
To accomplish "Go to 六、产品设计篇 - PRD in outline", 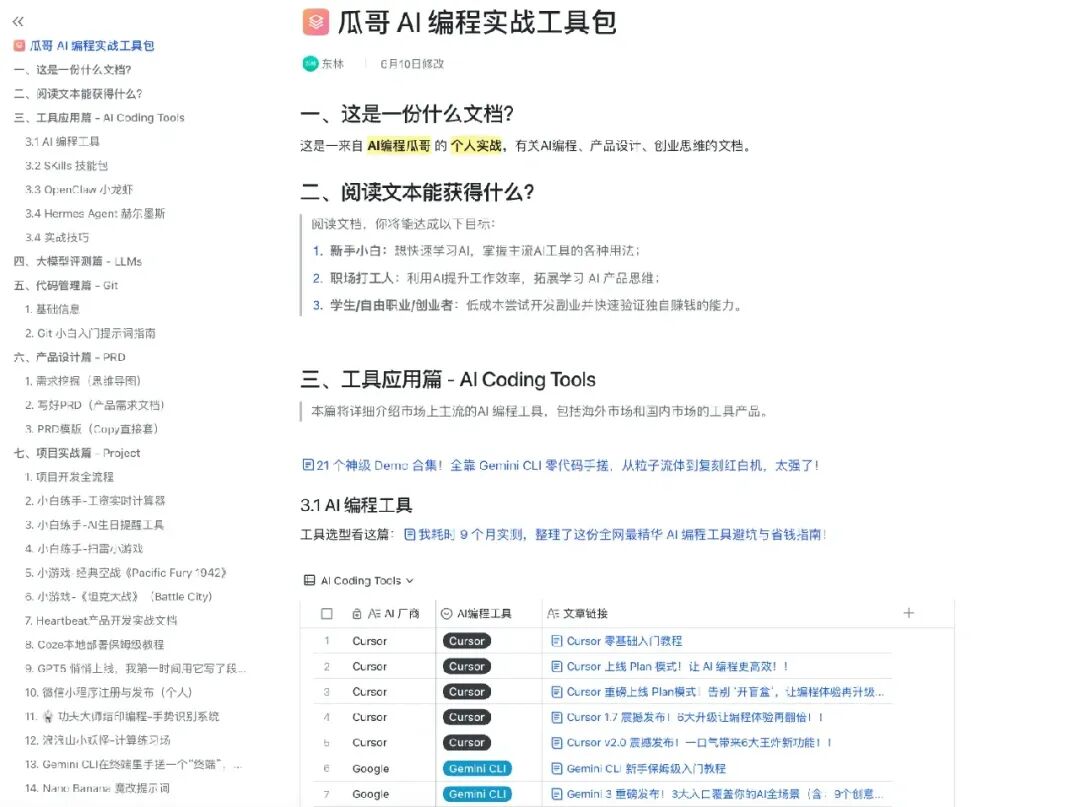I will click(x=70, y=357).
